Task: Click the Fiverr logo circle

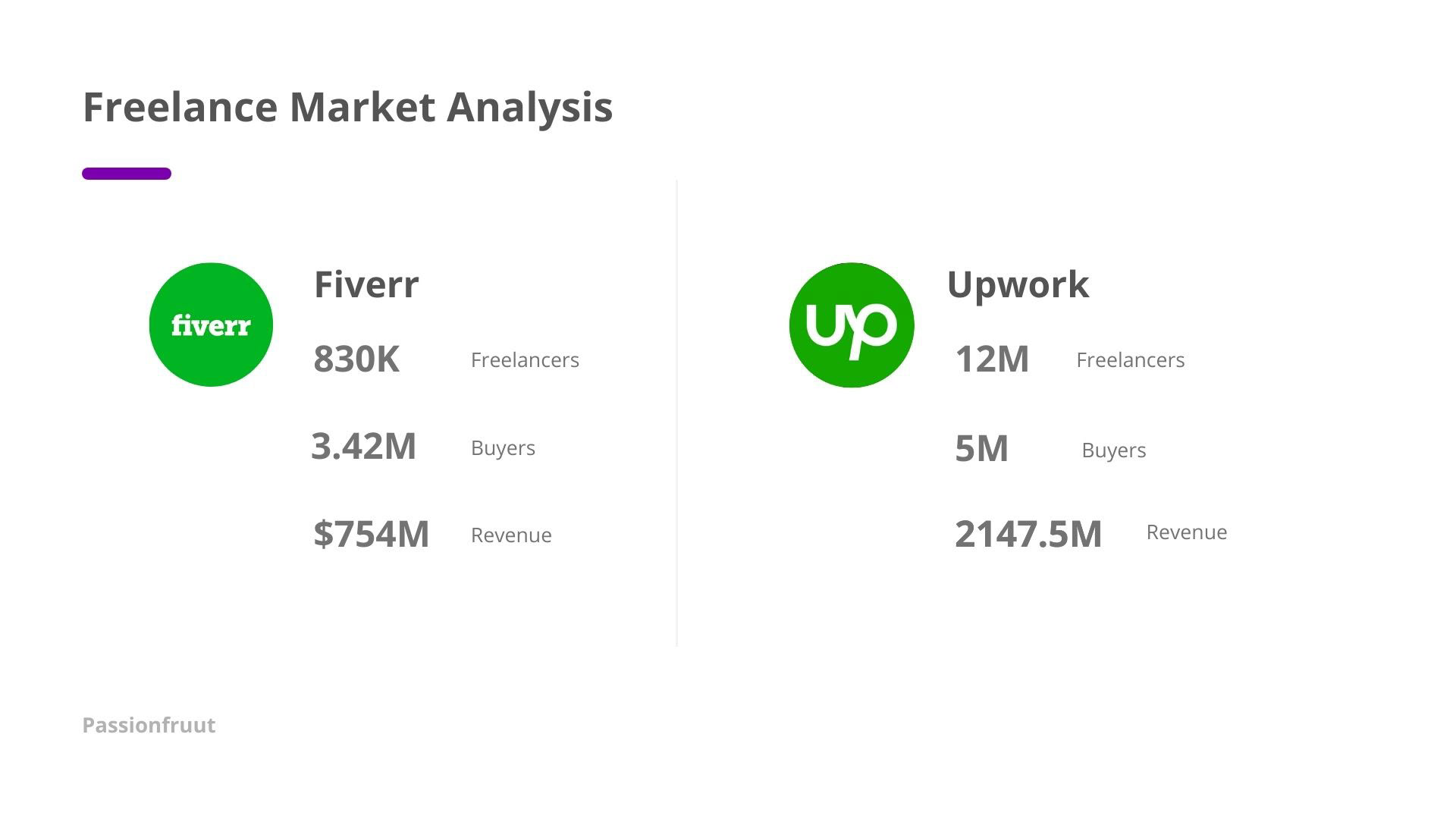Action: point(211,325)
